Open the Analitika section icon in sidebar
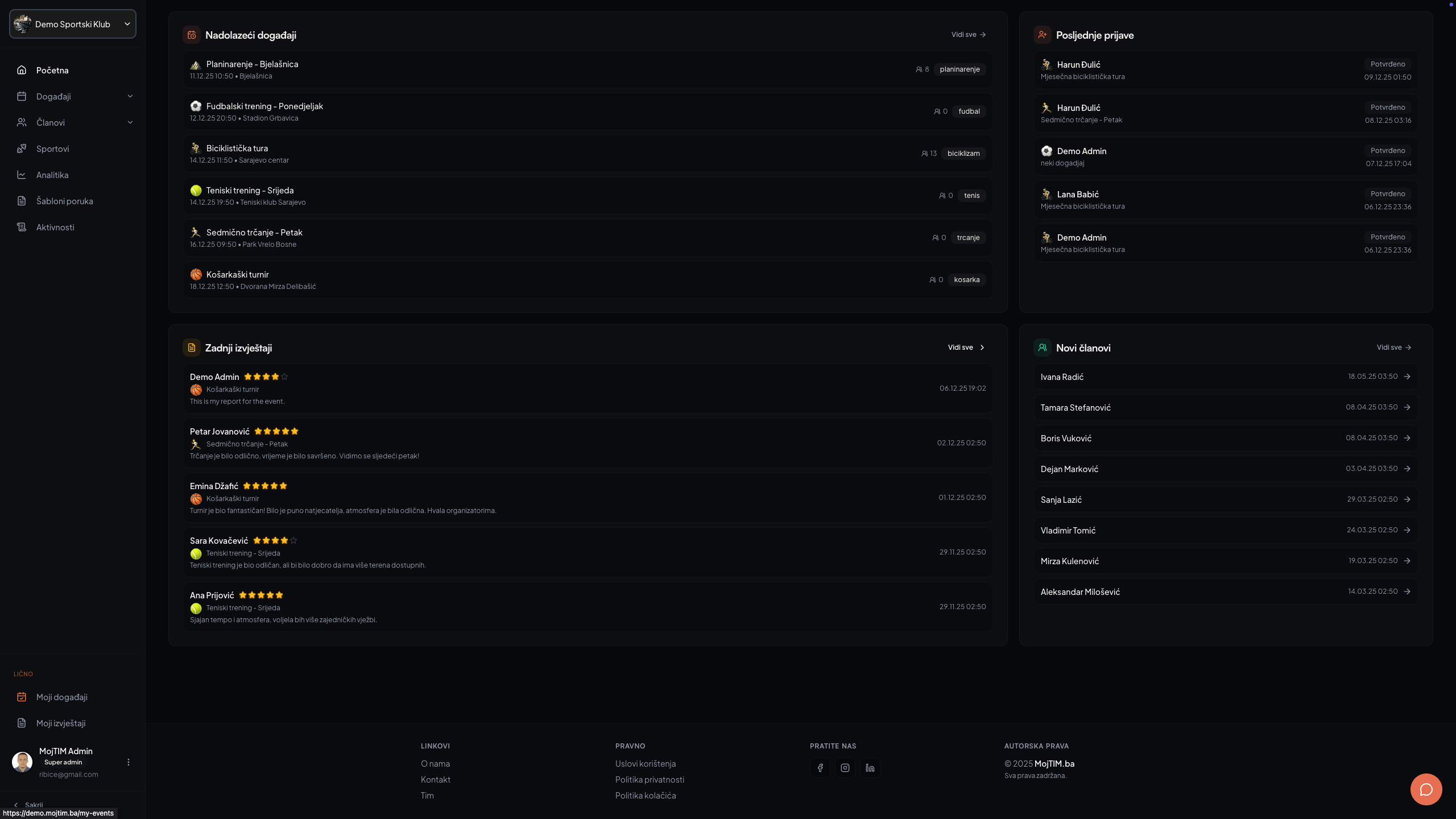 (21, 175)
